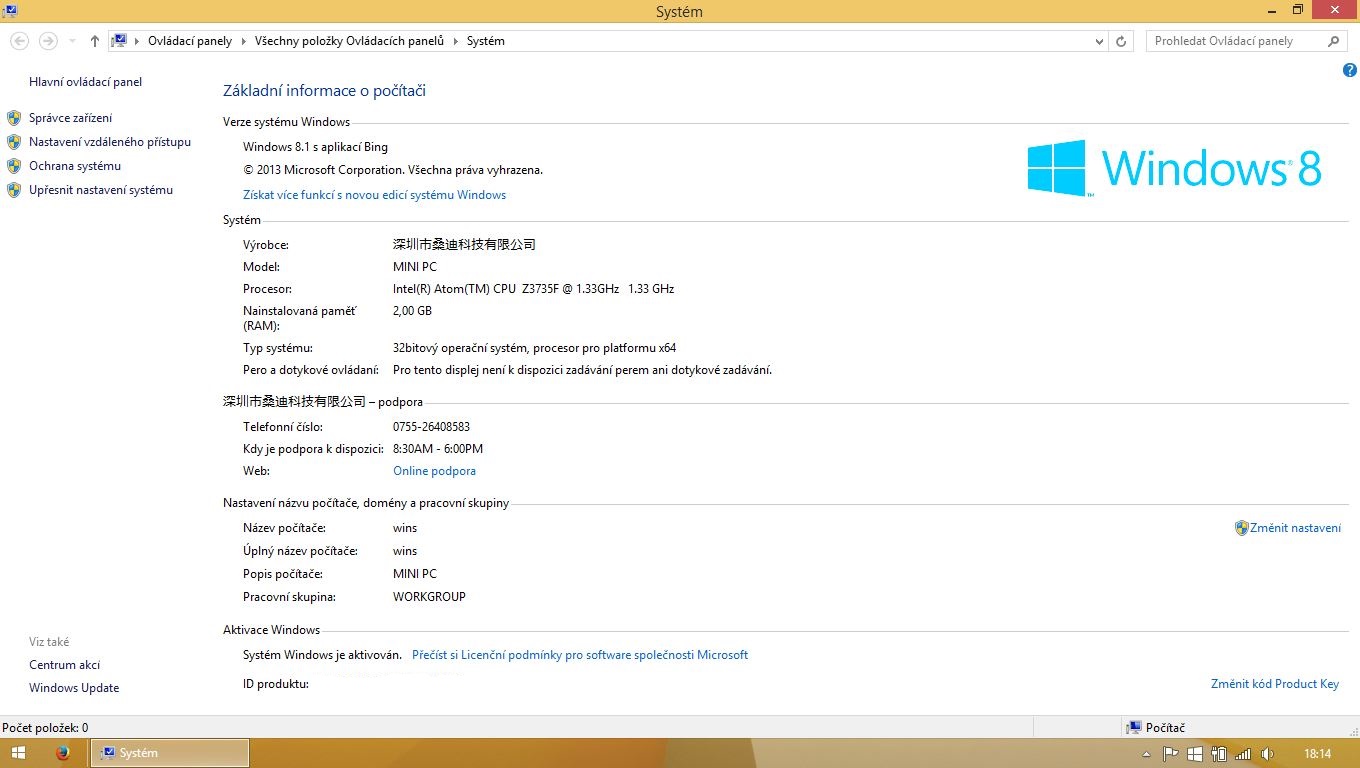Refresh the page with the refresh icon
Image resolution: width=1360 pixels, height=768 pixels.
click(1121, 41)
